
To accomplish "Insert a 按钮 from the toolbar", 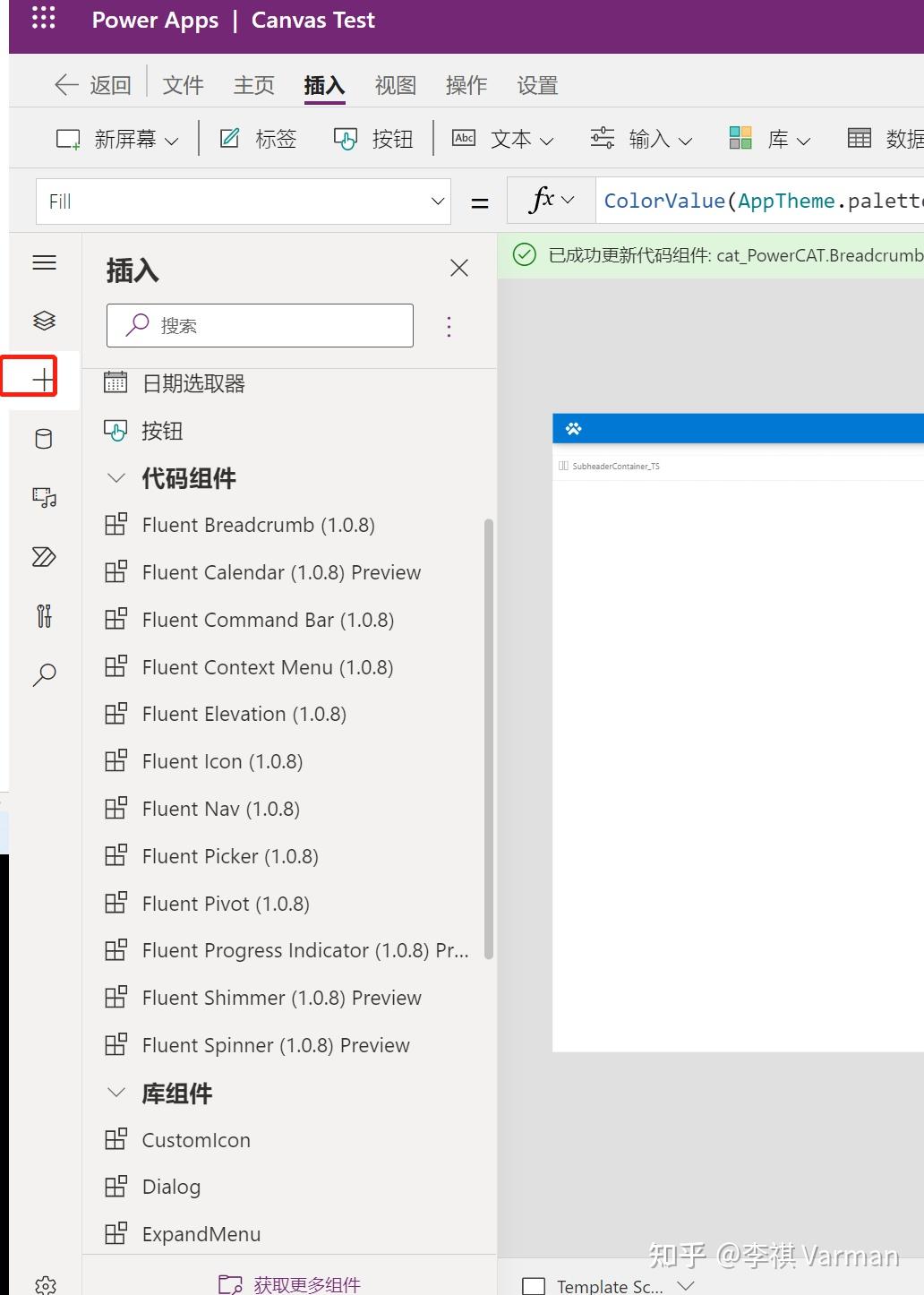I will click(372, 138).
